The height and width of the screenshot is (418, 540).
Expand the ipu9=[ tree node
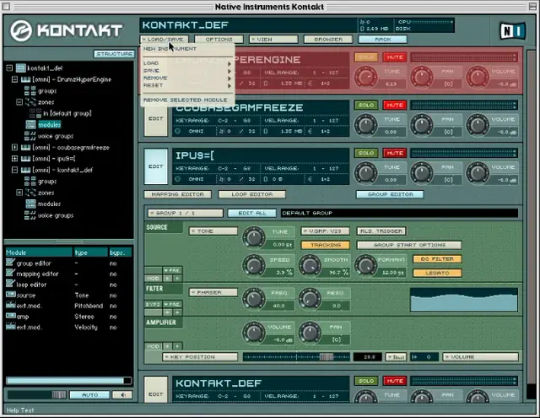point(15,159)
